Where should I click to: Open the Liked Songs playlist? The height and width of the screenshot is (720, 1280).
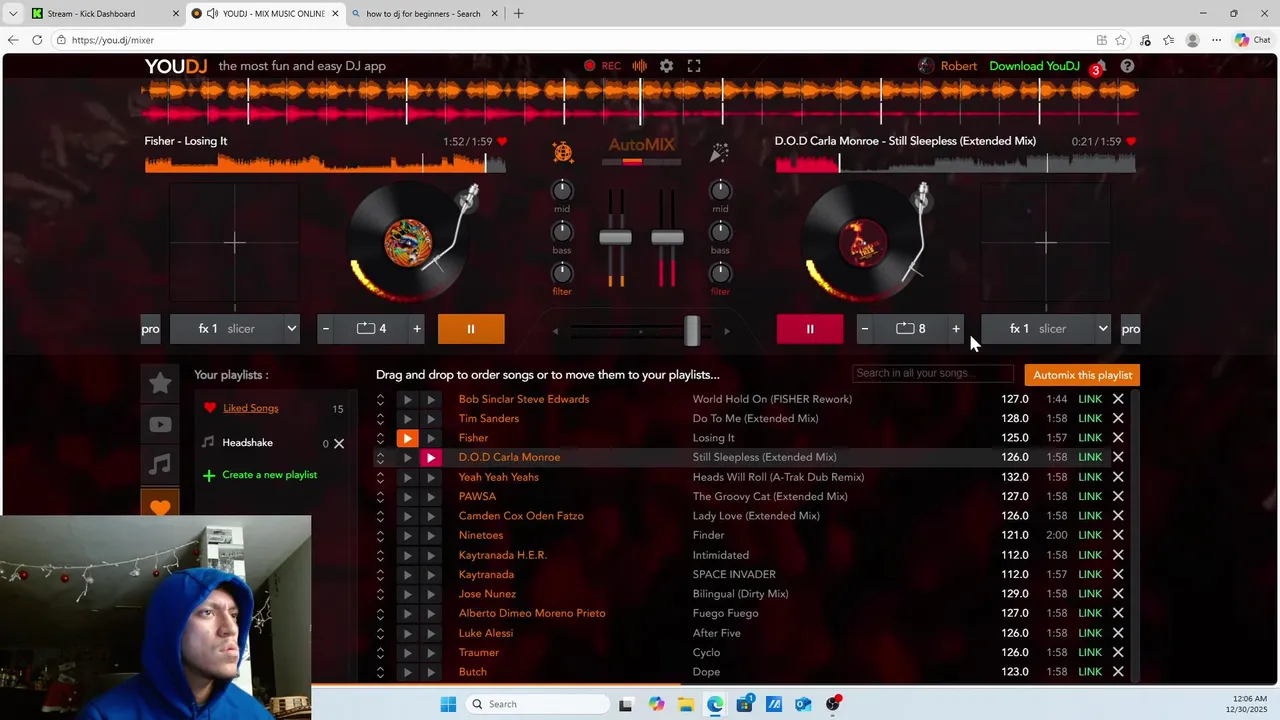[x=250, y=408]
